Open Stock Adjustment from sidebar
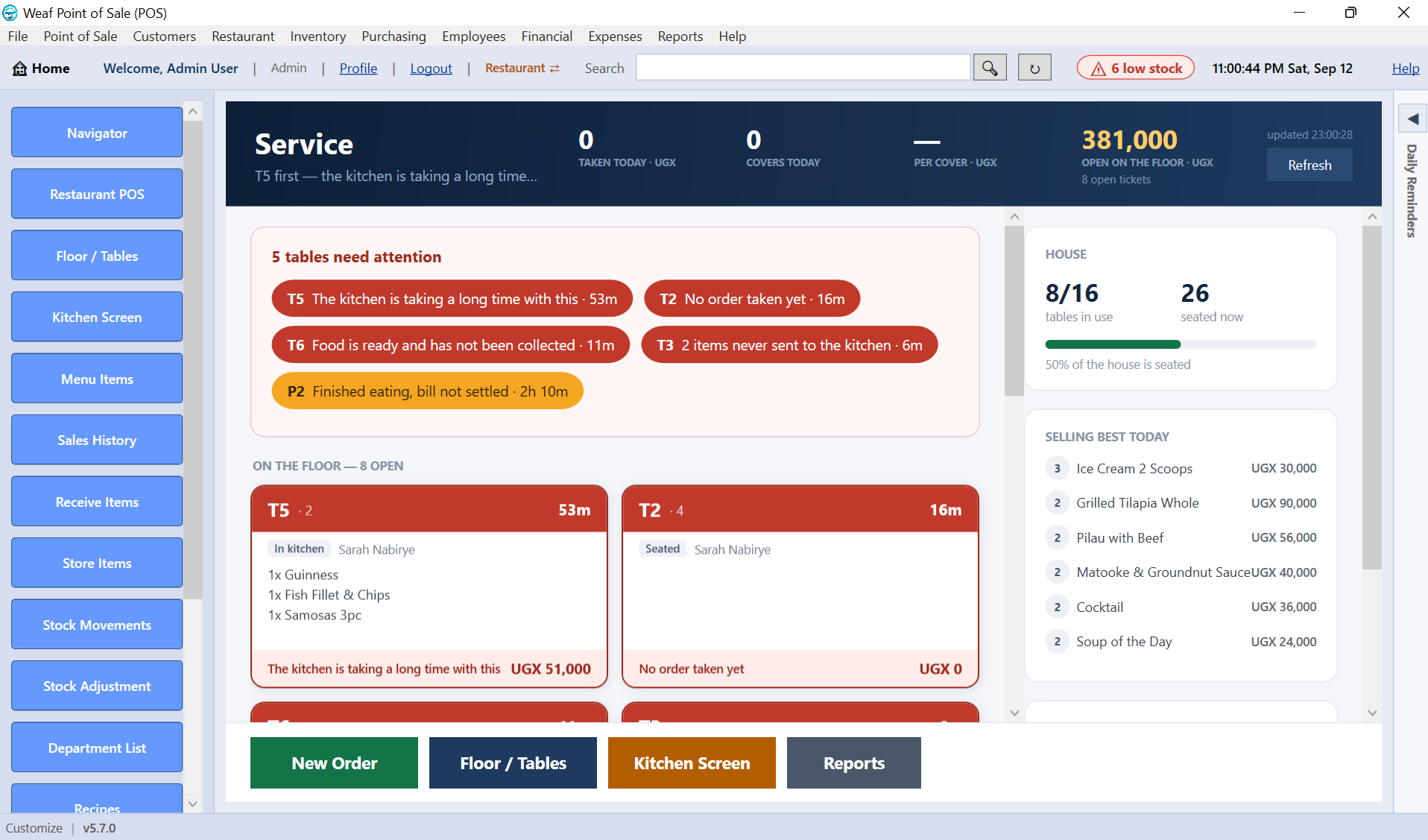Image resolution: width=1428 pixels, height=840 pixels. (x=97, y=686)
